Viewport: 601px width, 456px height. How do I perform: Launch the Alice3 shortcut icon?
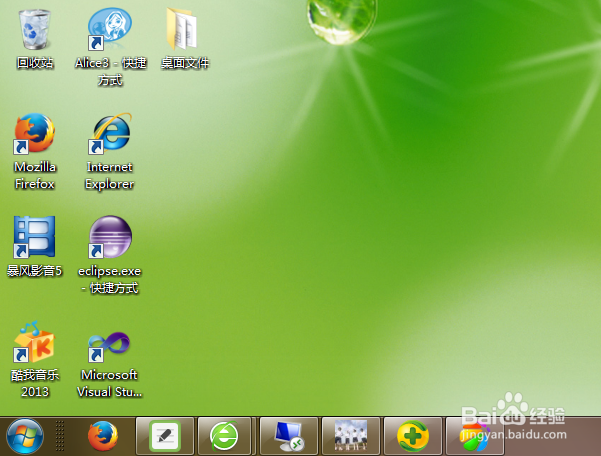(x=110, y=29)
